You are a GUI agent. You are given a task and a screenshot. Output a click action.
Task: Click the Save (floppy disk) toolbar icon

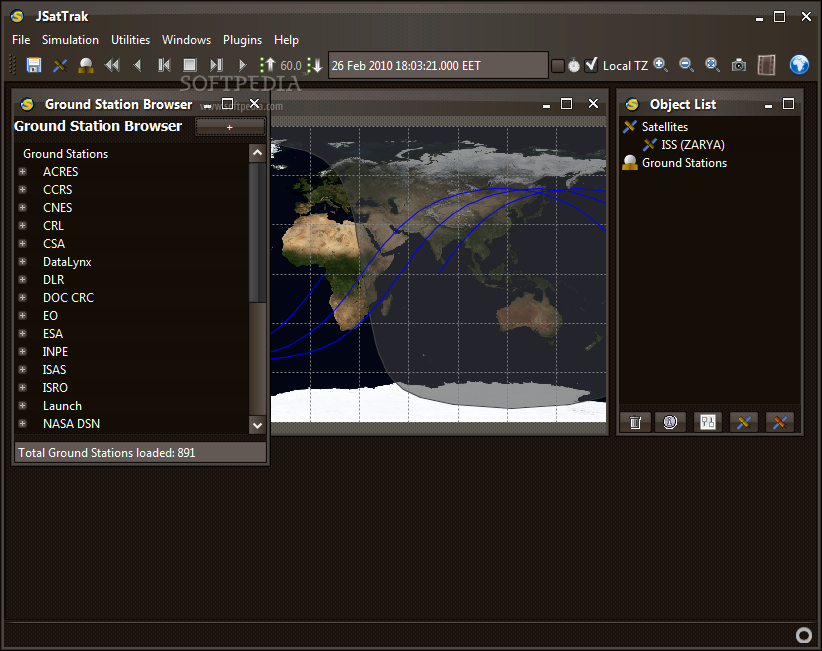tap(34, 65)
